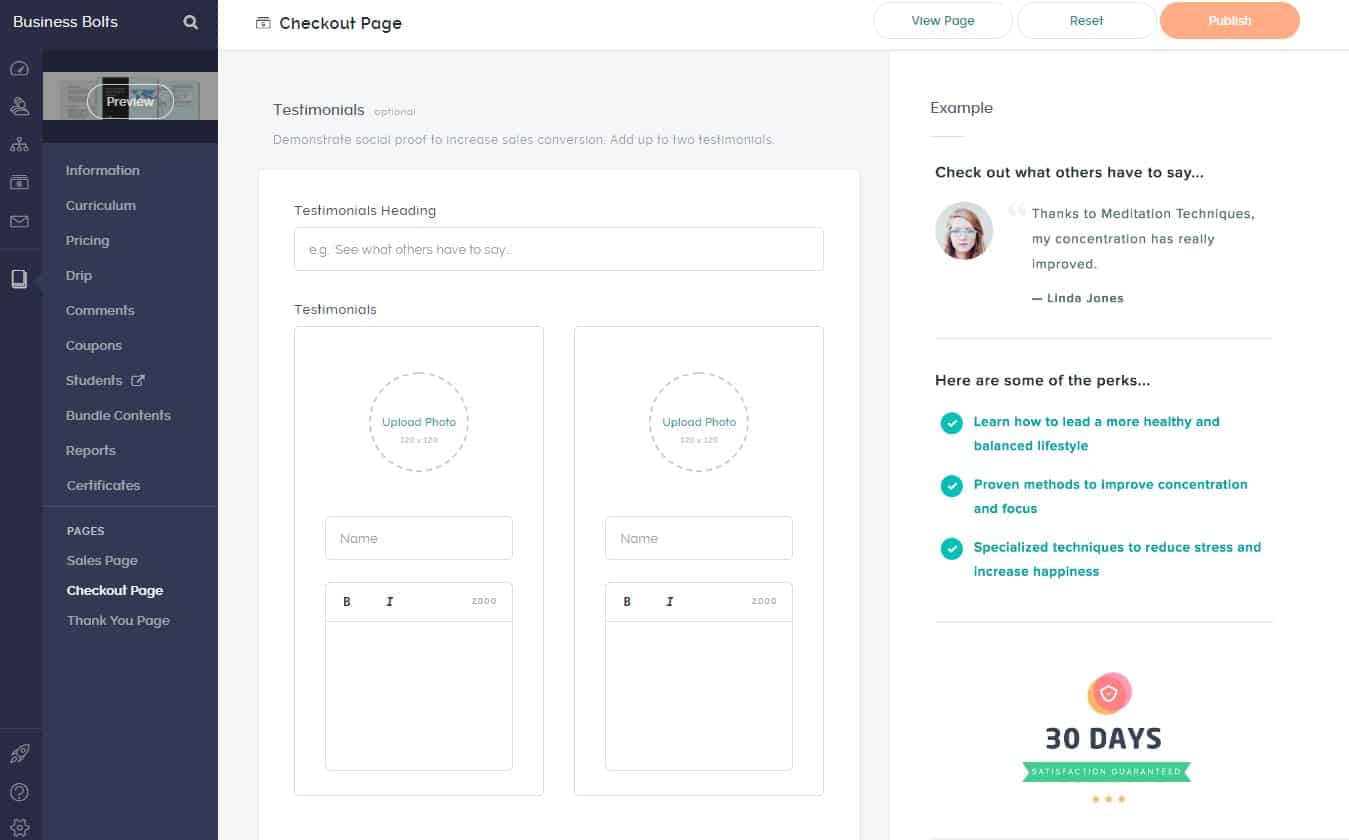Screen dimensions: 1349x840
Task: Toggle bold in first testimonial editor
Action: [x=347, y=601]
